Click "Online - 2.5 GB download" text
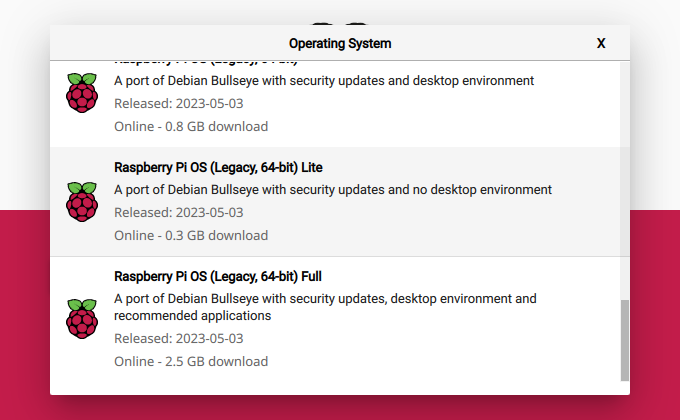The width and height of the screenshot is (680, 420). tap(191, 361)
